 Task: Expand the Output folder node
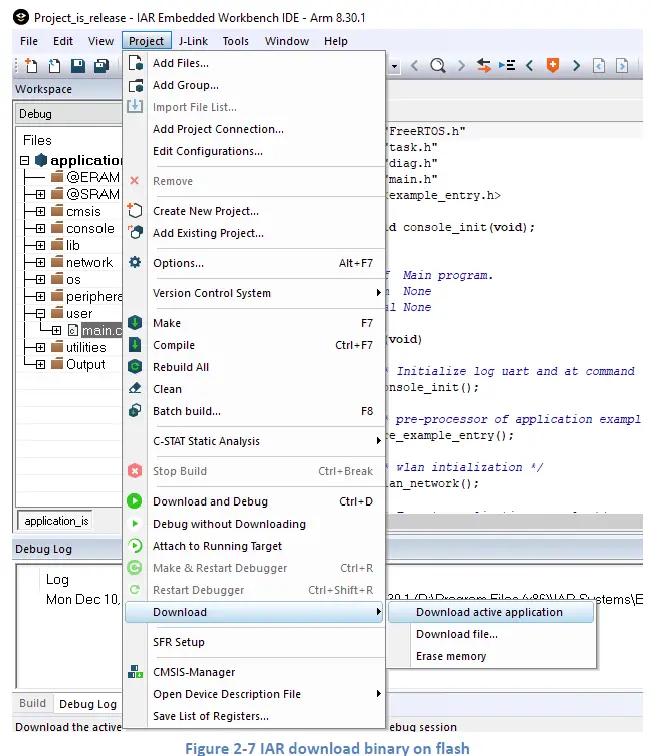coord(41,364)
